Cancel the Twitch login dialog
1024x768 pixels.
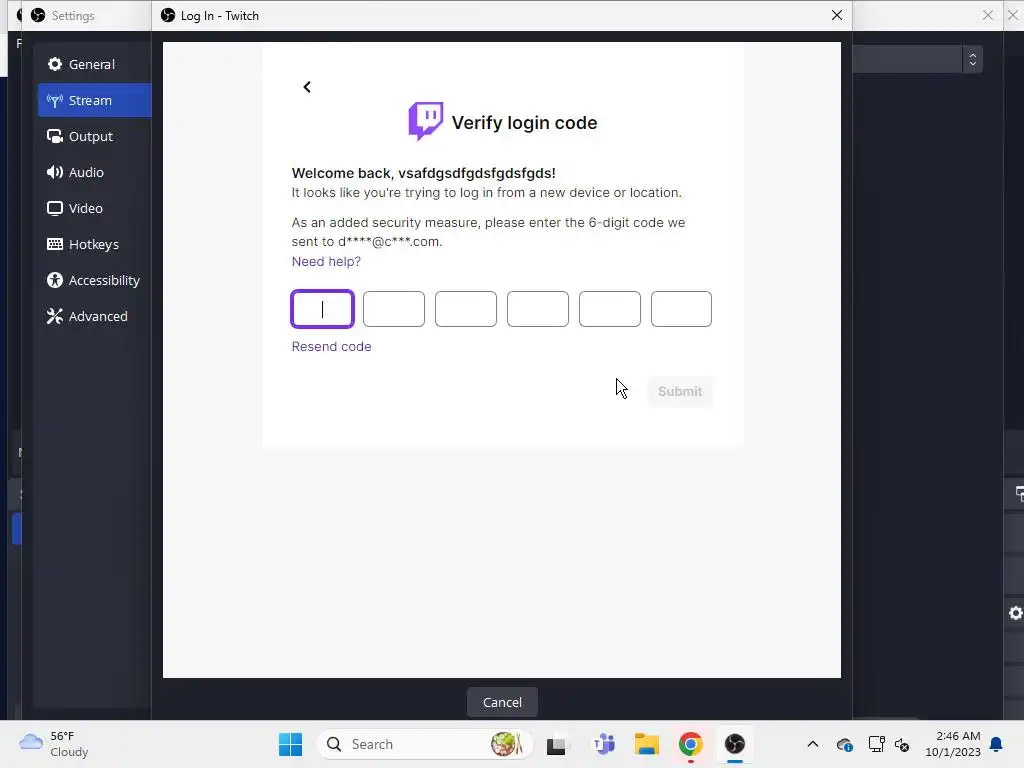pos(502,702)
